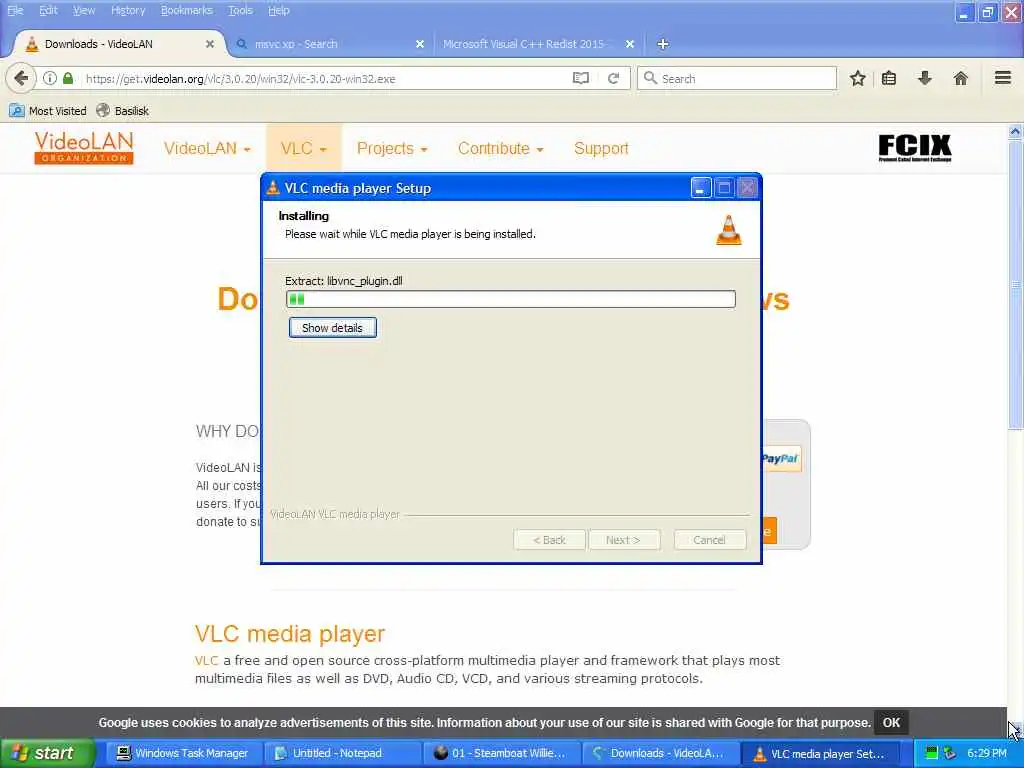This screenshot has height=768, width=1024.
Task: Switch to Untitled - Notepad in taskbar
Action: [x=342, y=753]
